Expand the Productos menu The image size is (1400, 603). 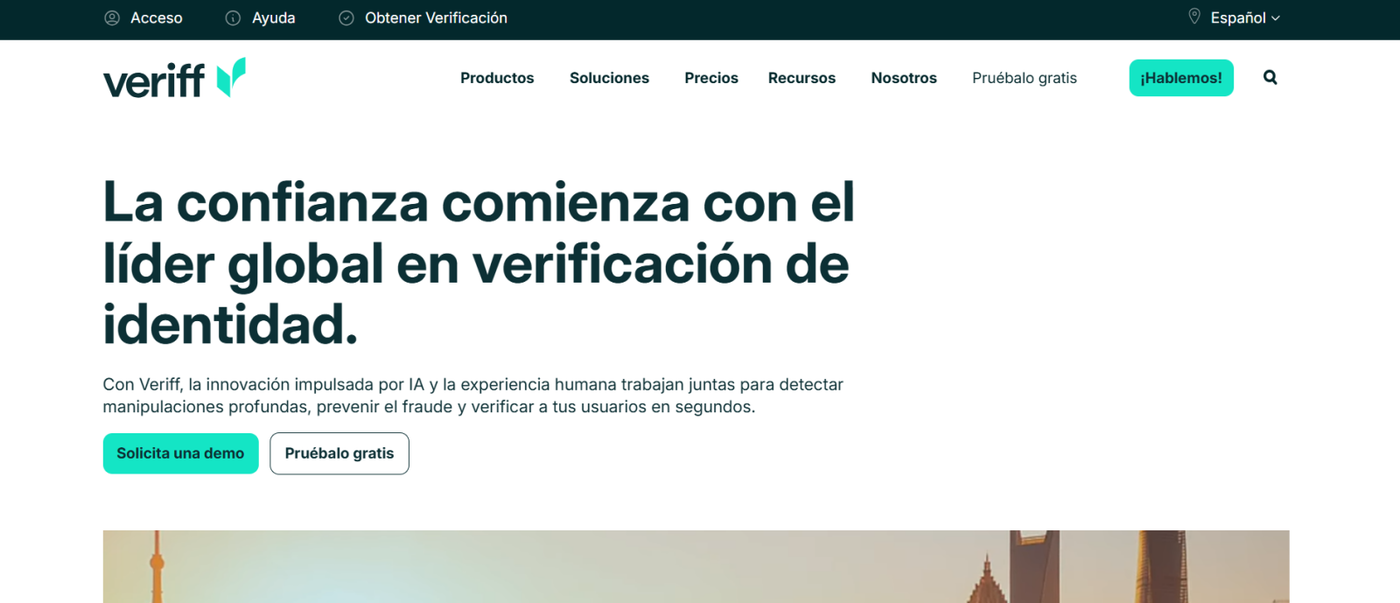tap(497, 78)
